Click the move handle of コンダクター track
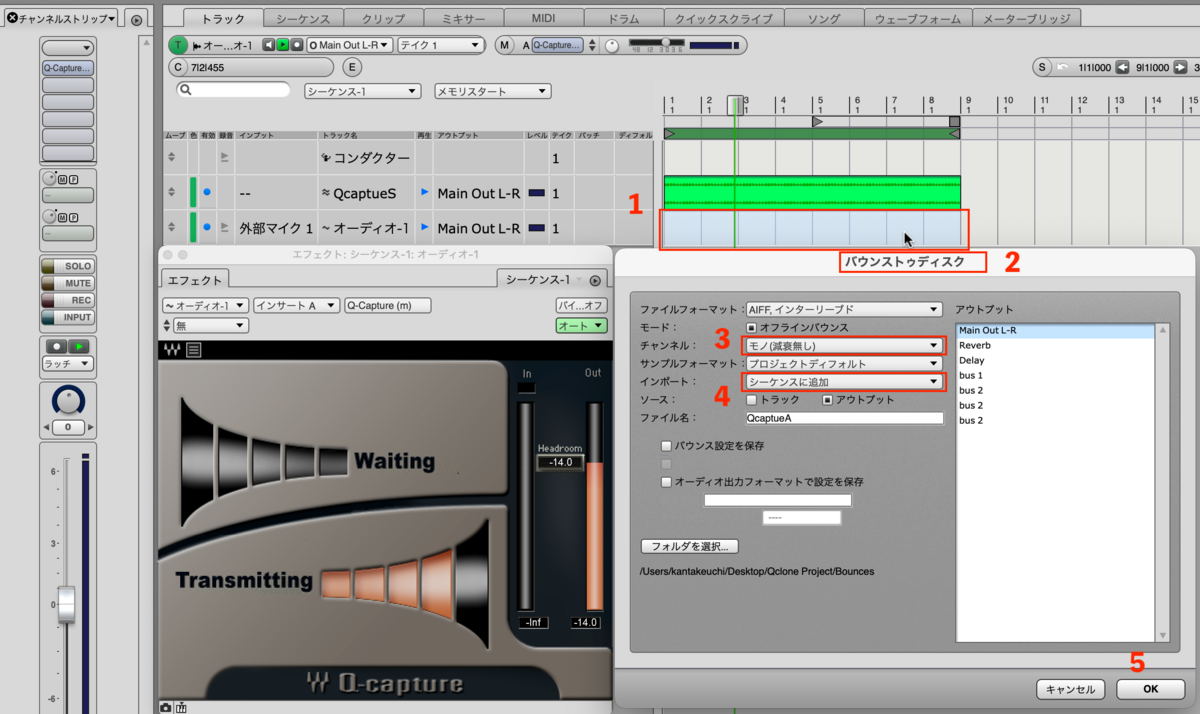Screen dimensions: 1200x714 (171, 157)
